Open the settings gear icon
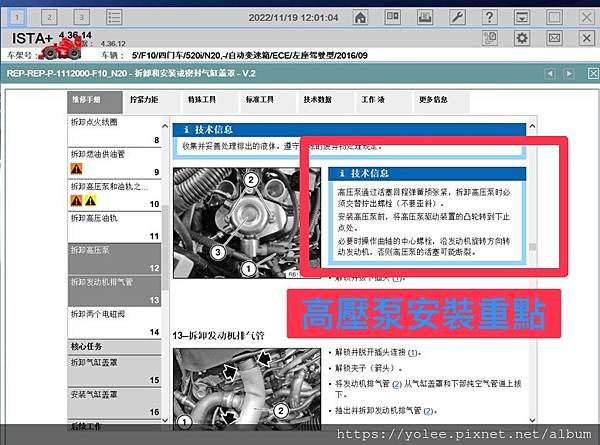Image resolution: width=600 pixels, height=445 pixels. tap(522, 38)
